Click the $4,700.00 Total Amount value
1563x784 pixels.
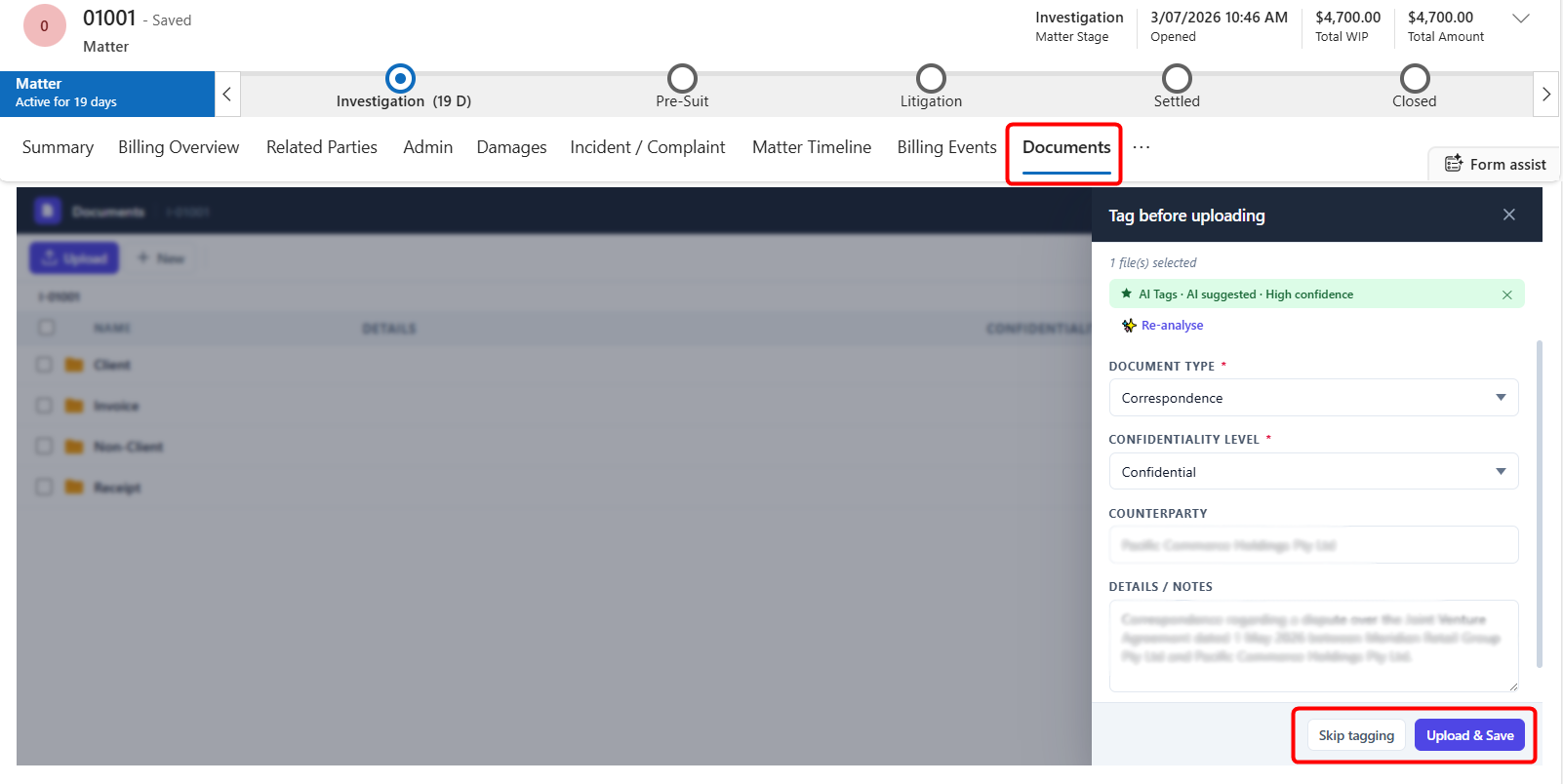coord(1441,18)
